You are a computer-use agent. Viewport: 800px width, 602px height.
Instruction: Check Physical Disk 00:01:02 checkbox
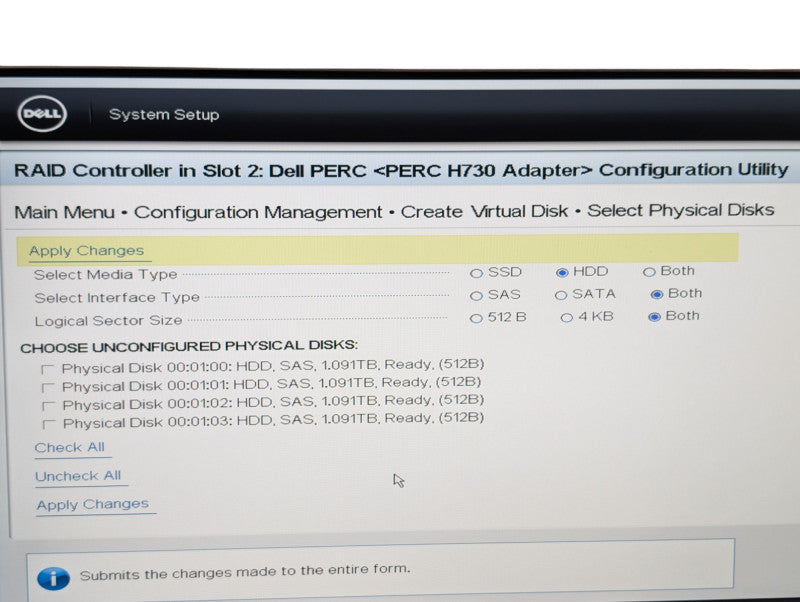(48, 406)
